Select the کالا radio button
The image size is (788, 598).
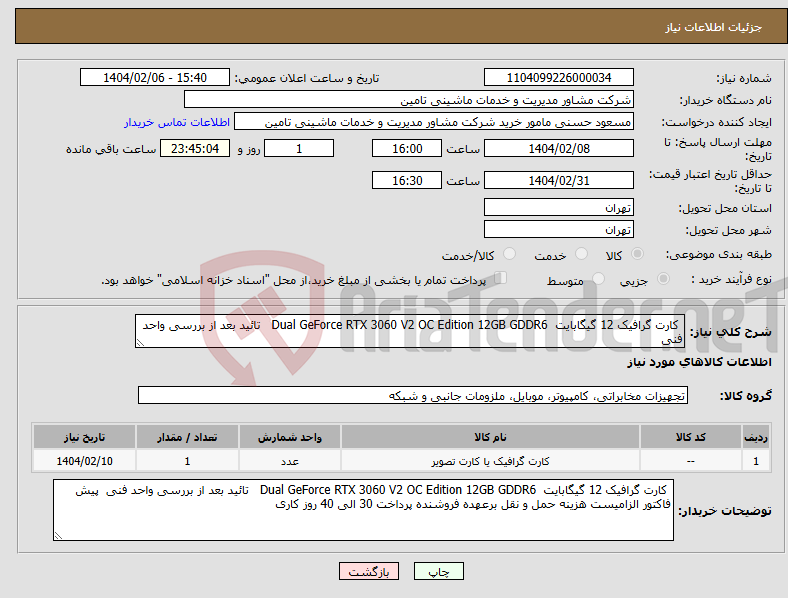[x=637, y=254]
